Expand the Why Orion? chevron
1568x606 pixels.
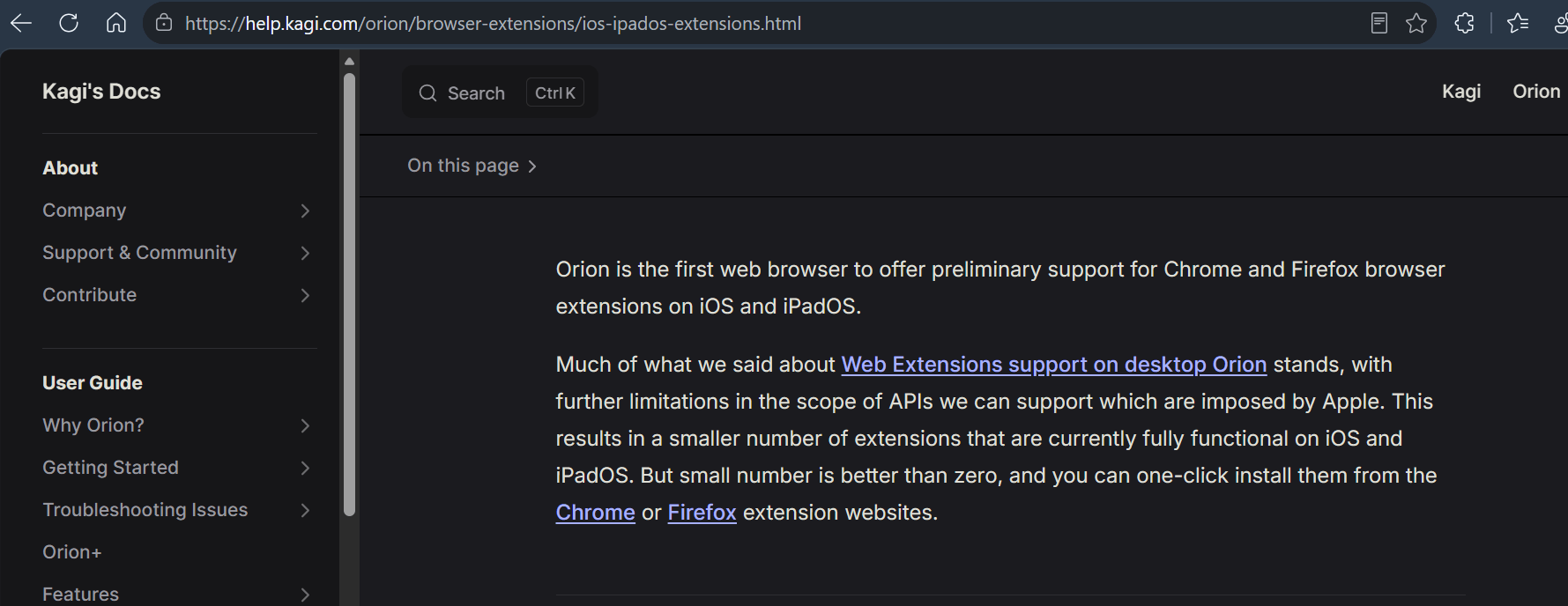click(305, 425)
